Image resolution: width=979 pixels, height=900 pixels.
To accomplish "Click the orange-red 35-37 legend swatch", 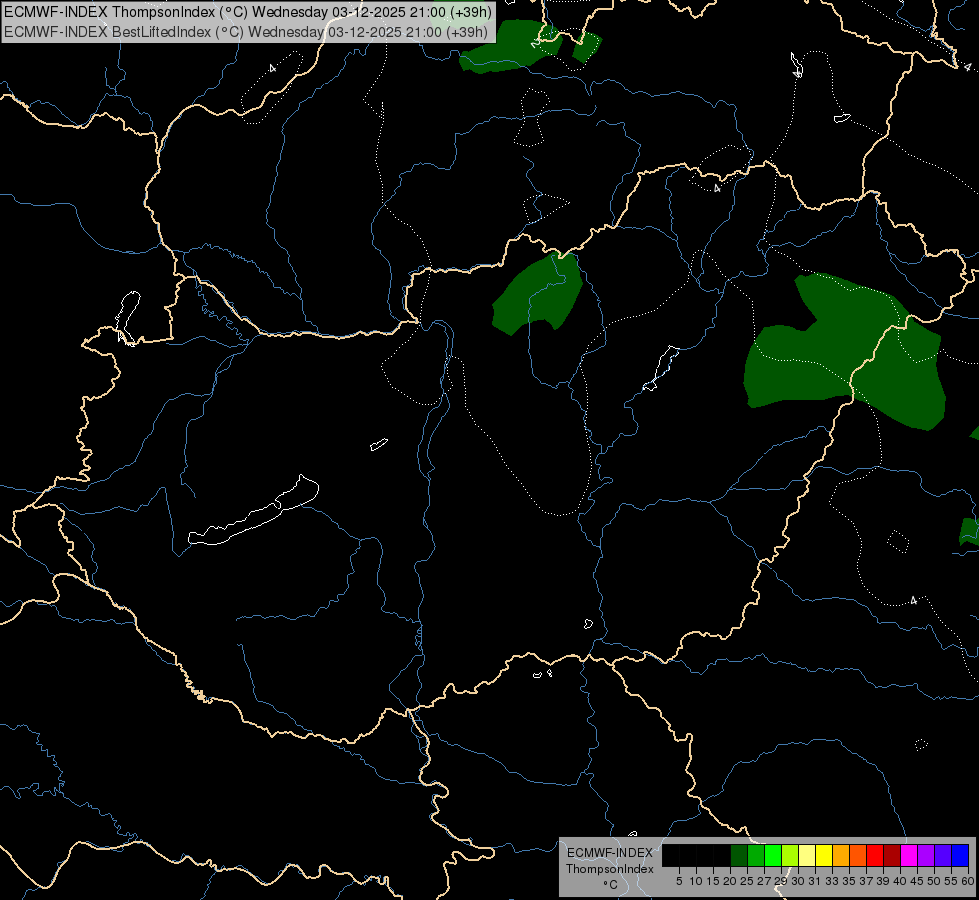I will point(858,855).
